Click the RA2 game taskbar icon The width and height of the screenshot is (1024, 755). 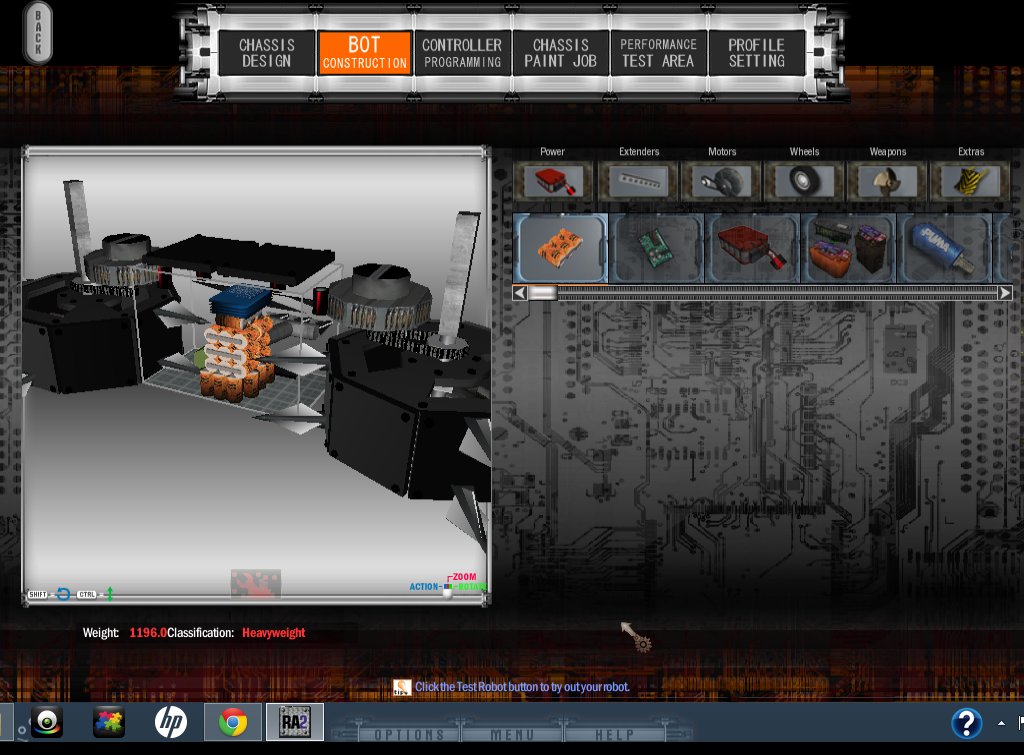295,722
